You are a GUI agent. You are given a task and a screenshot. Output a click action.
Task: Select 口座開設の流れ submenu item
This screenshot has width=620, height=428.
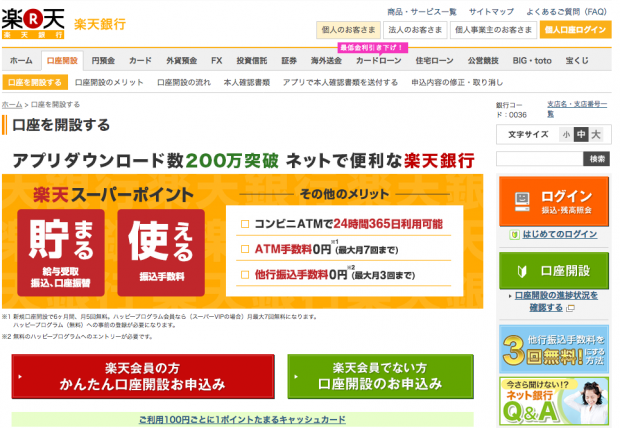[184, 83]
